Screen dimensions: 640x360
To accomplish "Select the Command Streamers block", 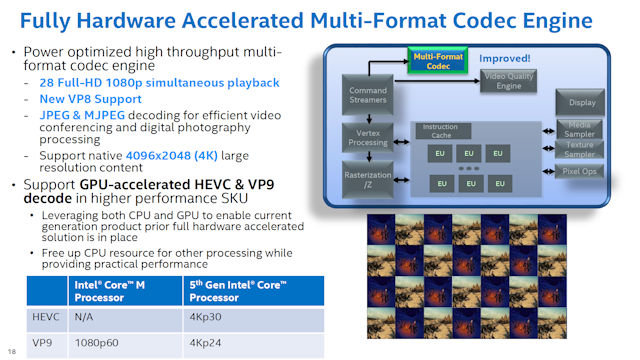I will point(368,95).
